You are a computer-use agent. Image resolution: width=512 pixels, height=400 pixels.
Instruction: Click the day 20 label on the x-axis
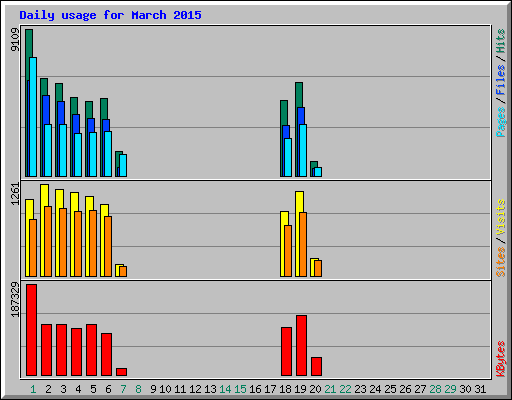coord(315,389)
